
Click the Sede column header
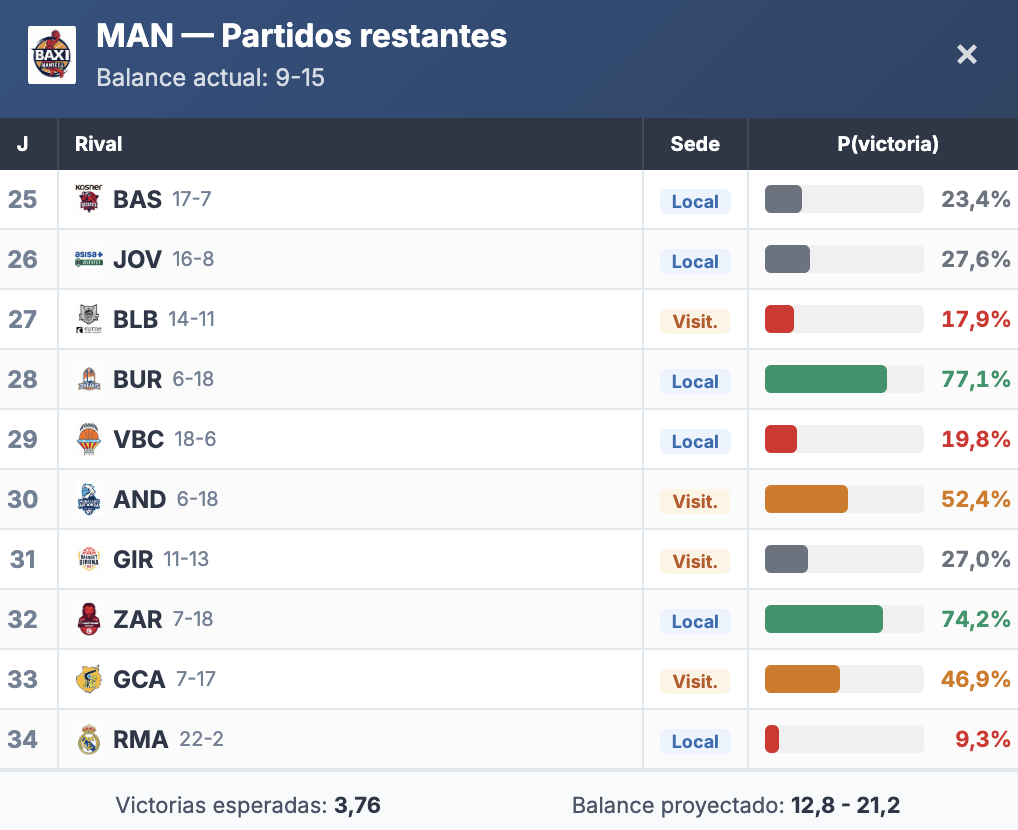695,144
